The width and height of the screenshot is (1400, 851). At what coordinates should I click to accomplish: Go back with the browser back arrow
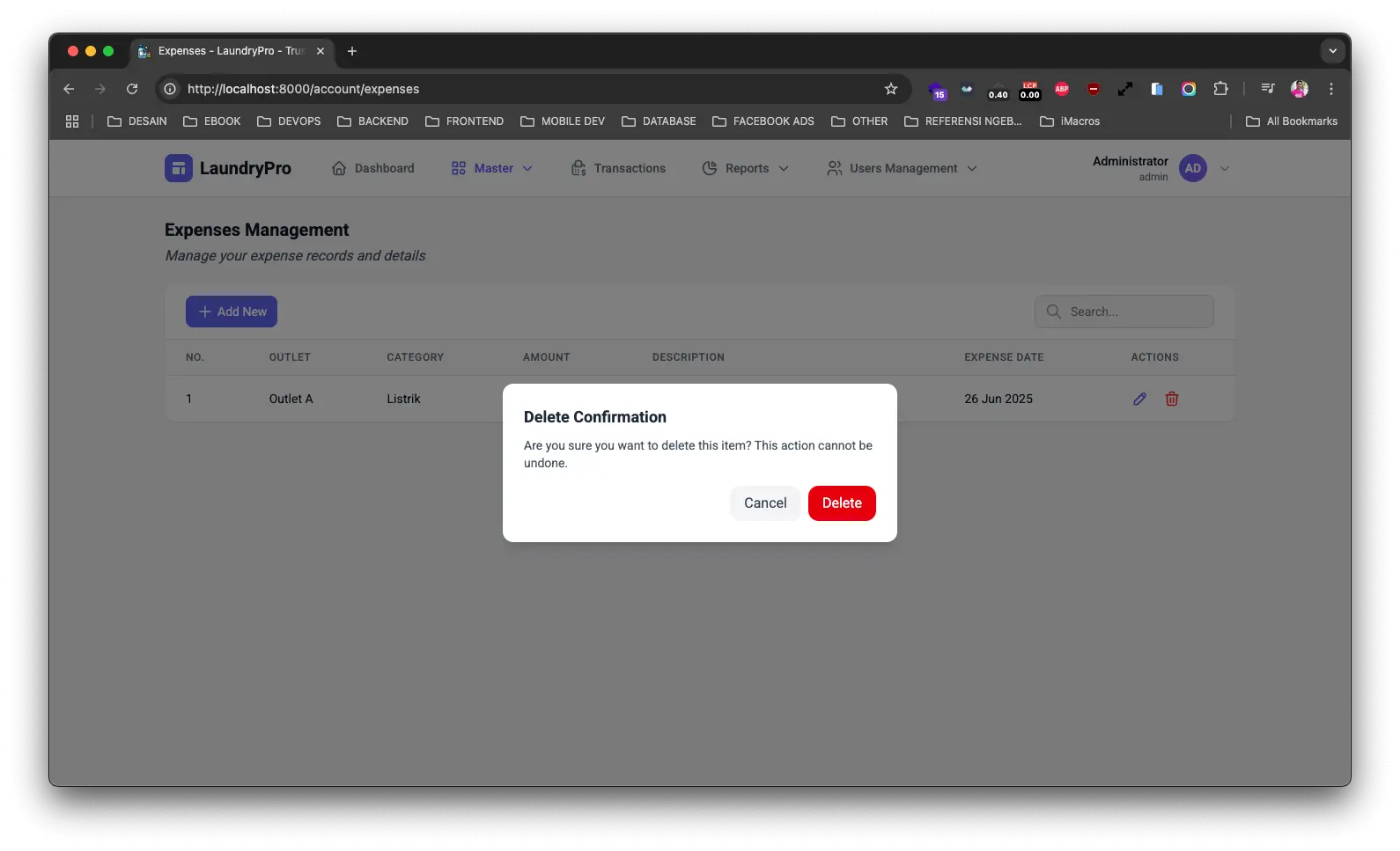click(x=69, y=89)
